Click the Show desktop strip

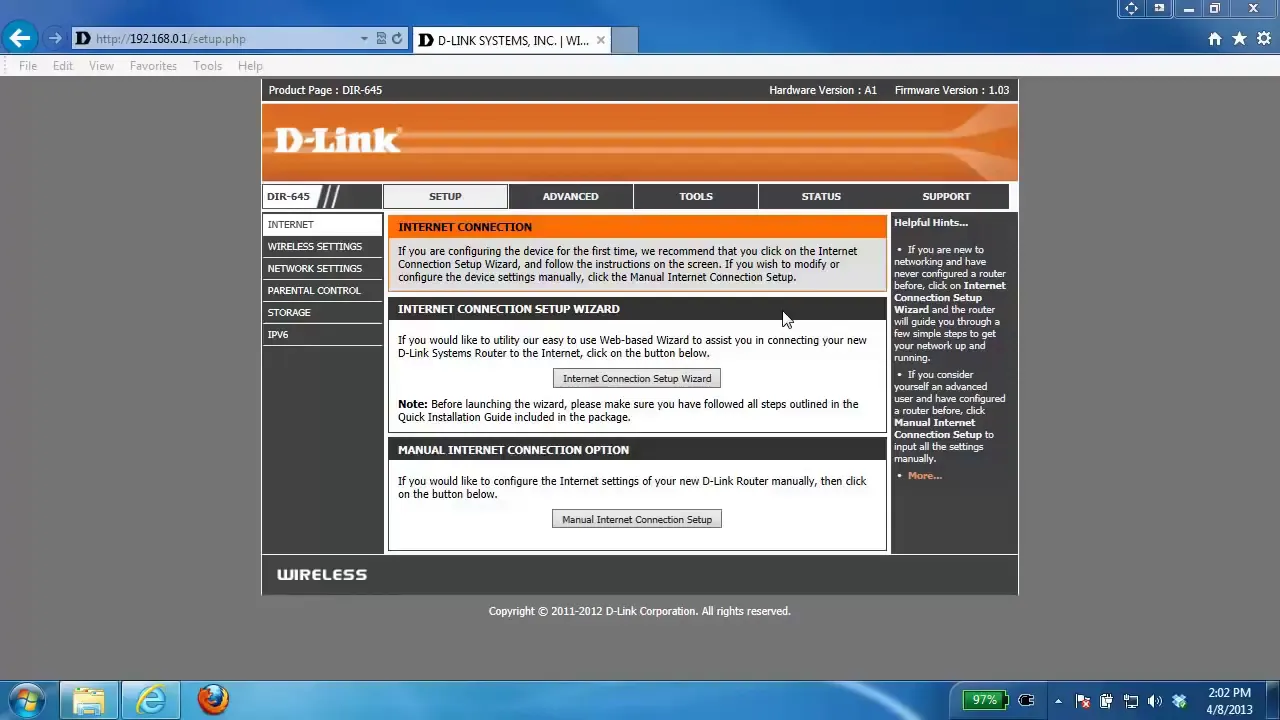click(1272, 700)
